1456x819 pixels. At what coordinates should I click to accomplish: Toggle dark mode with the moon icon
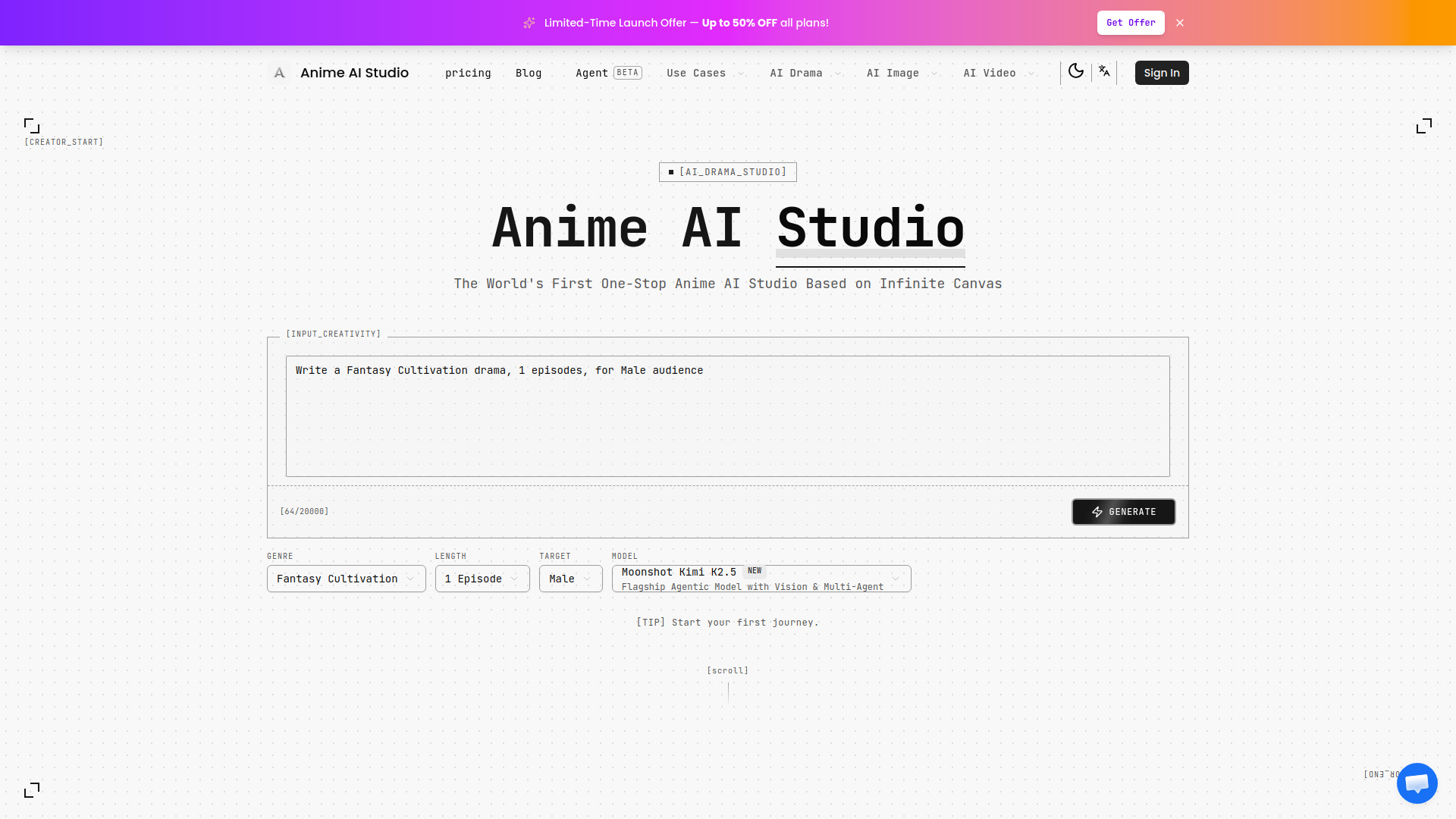click(x=1076, y=71)
